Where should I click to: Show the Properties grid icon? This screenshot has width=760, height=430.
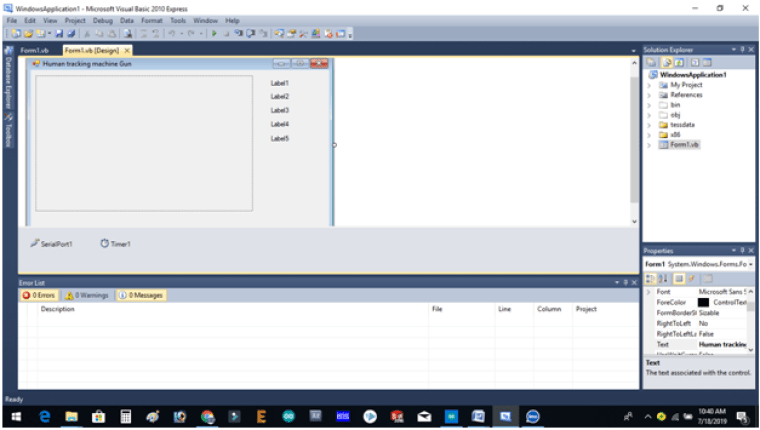pos(679,279)
